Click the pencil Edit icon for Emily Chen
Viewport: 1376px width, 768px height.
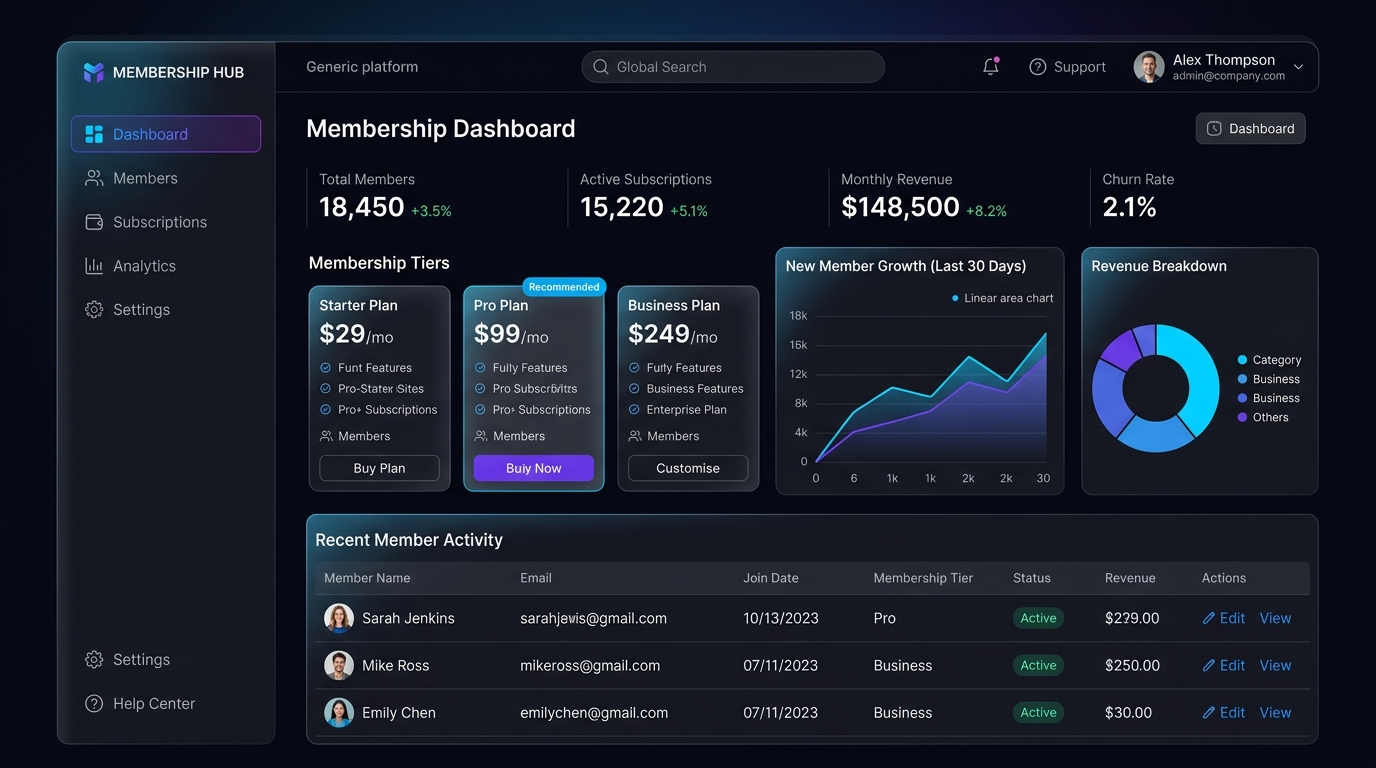1209,713
